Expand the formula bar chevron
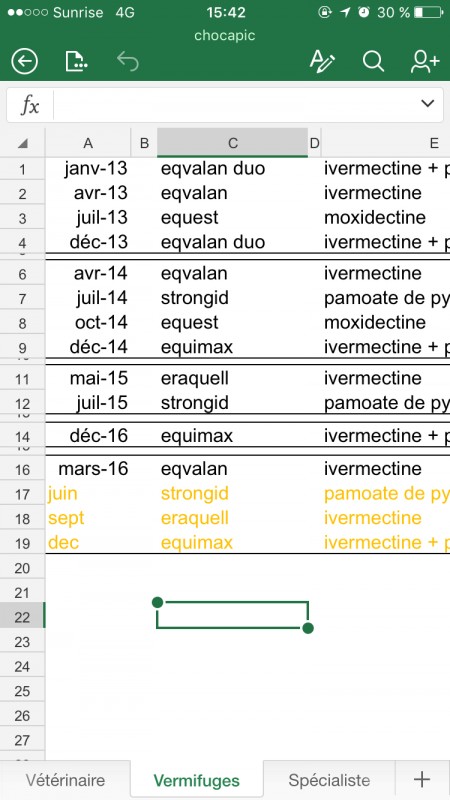The height and width of the screenshot is (800, 450). click(x=428, y=104)
